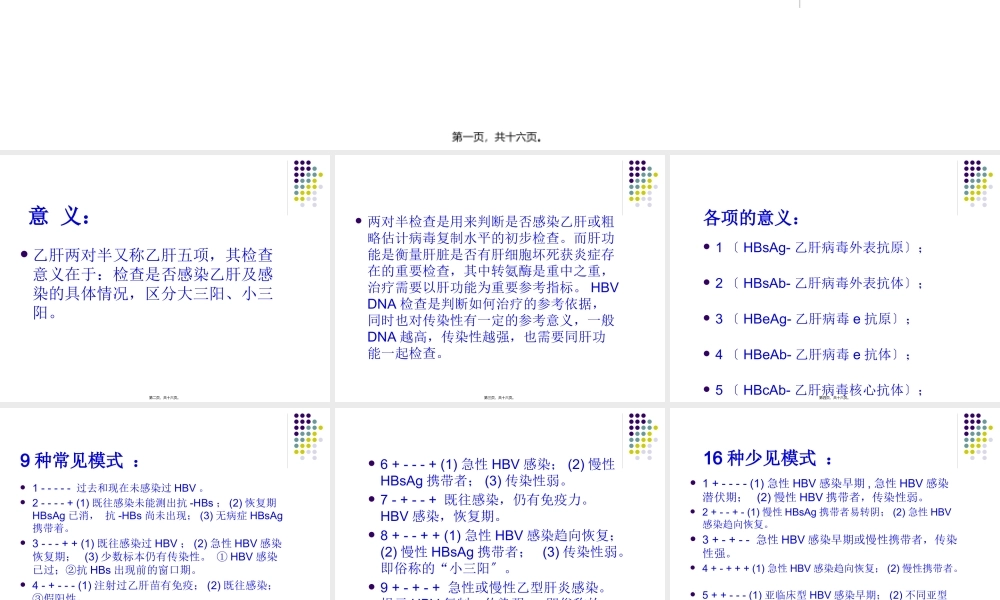Click the bullet marker before entry 1 - - - - -
Image resolution: width=1000 pixels, height=600 pixels.
click(21, 488)
